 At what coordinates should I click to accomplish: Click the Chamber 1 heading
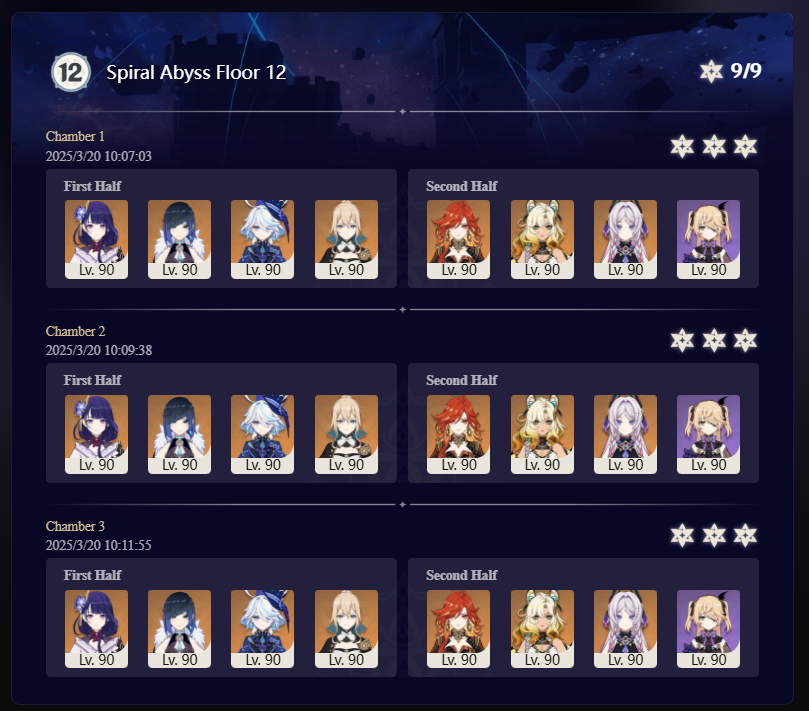pos(75,136)
